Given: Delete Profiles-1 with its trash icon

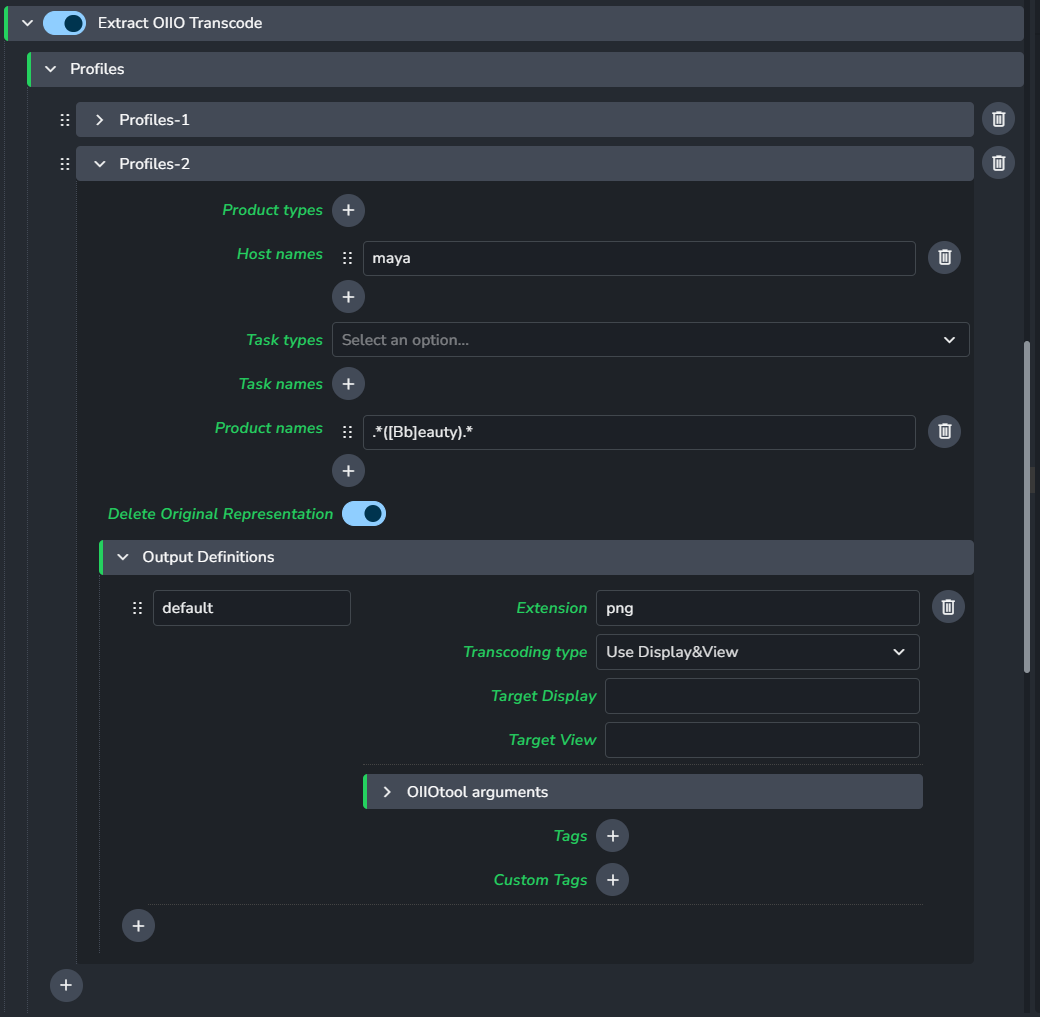Looking at the screenshot, I should click(x=998, y=119).
